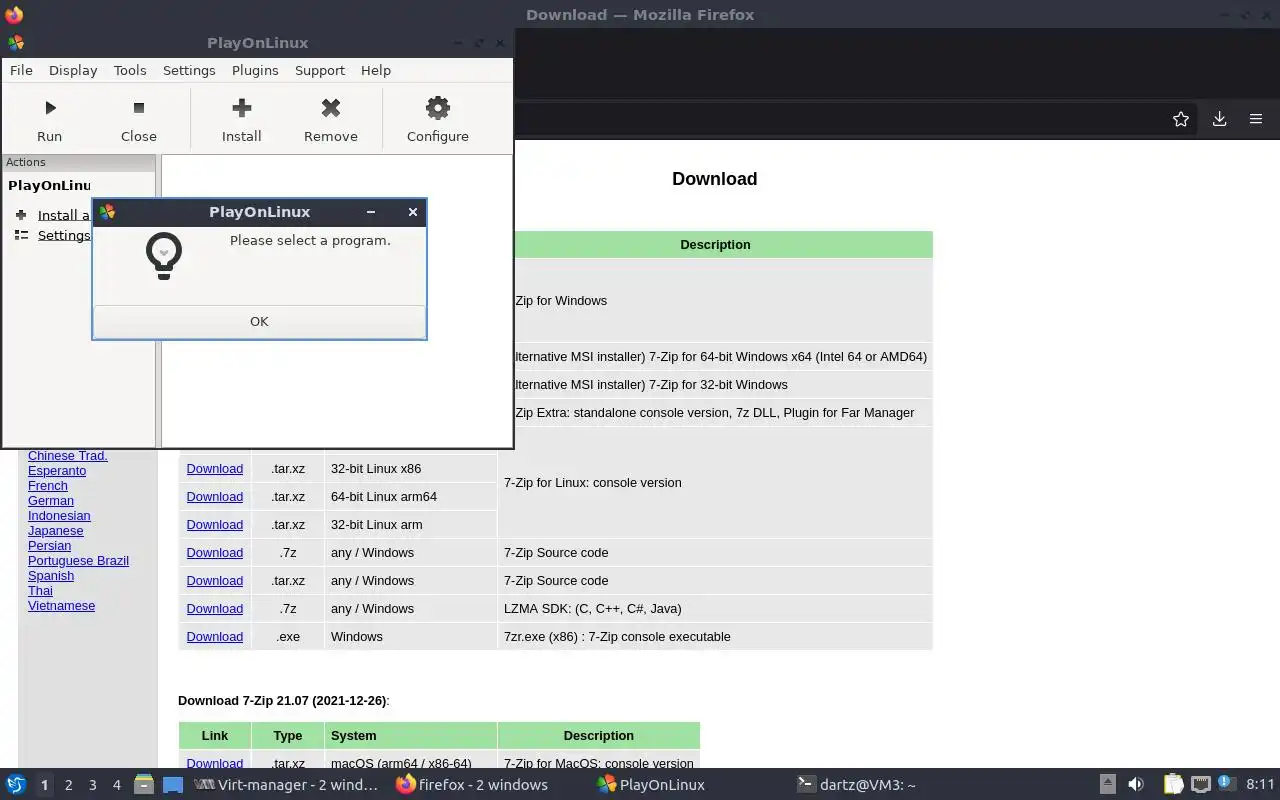1280x800 pixels.
Task: Select Indonesian language link
Action: [59, 515]
